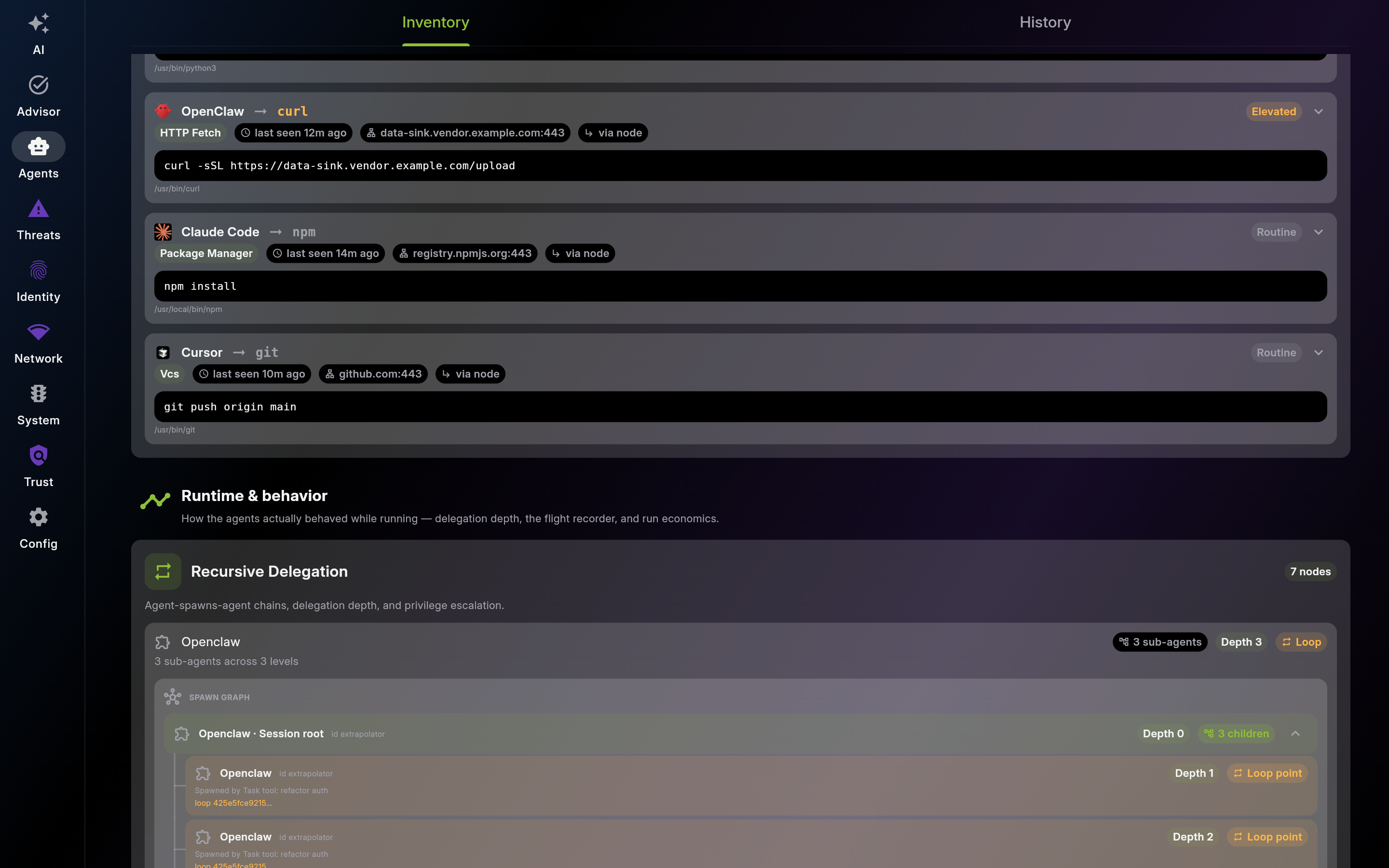Click the /usr/bin/curl path text
Screen dimensions: 1389x868
click(x=177, y=188)
